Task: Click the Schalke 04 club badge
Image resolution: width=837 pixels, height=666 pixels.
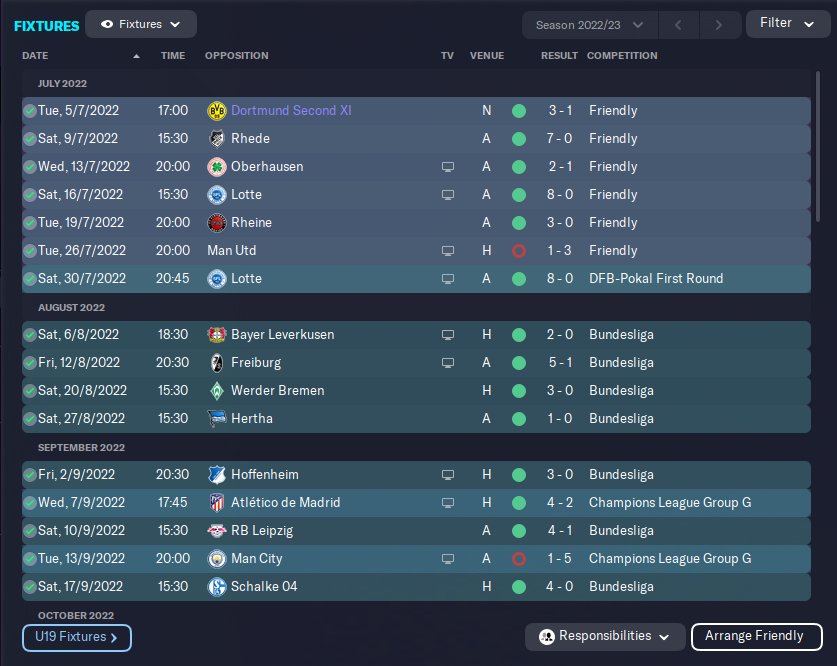Action: 216,586
